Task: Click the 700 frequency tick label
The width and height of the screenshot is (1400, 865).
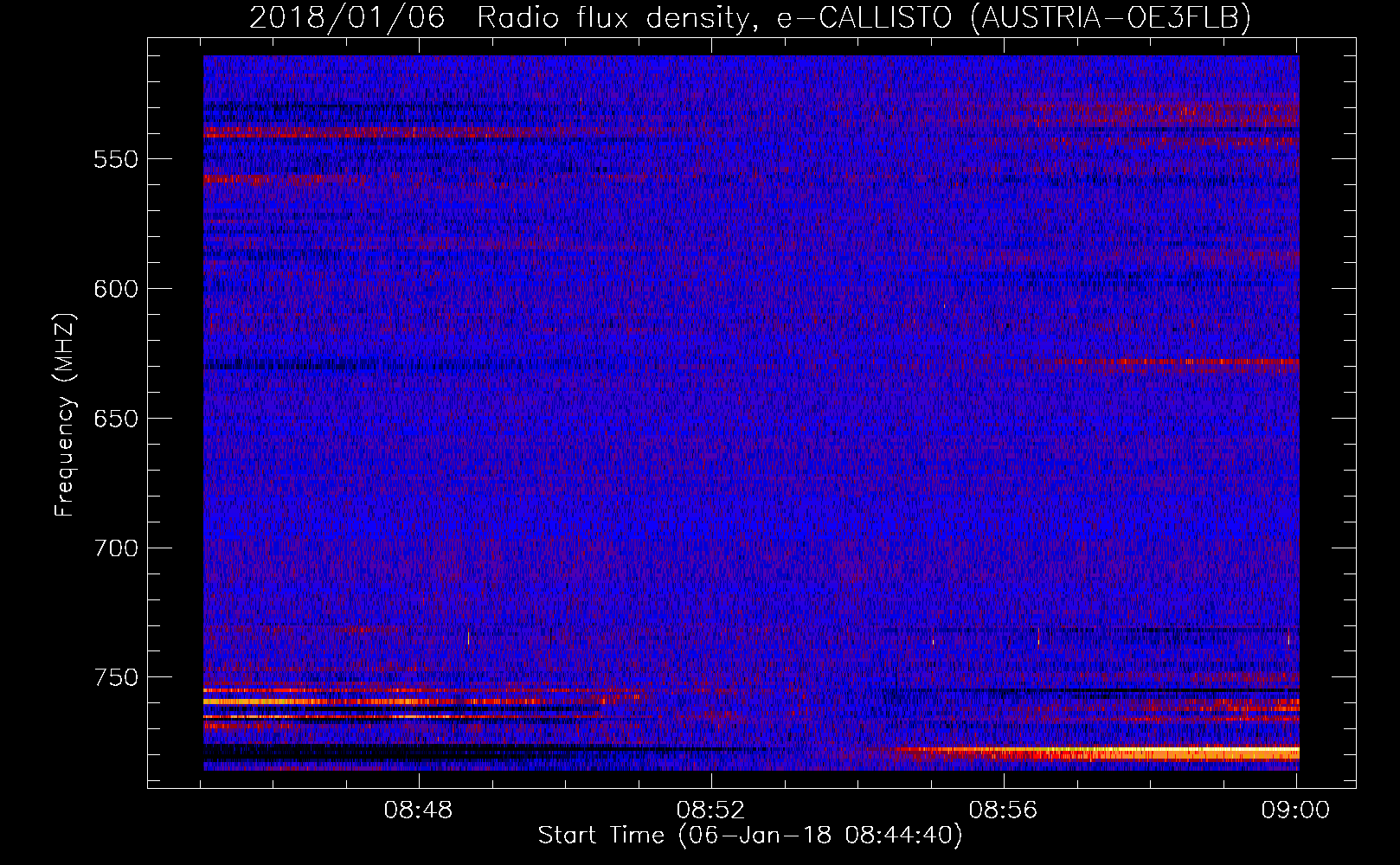Action: click(x=116, y=548)
